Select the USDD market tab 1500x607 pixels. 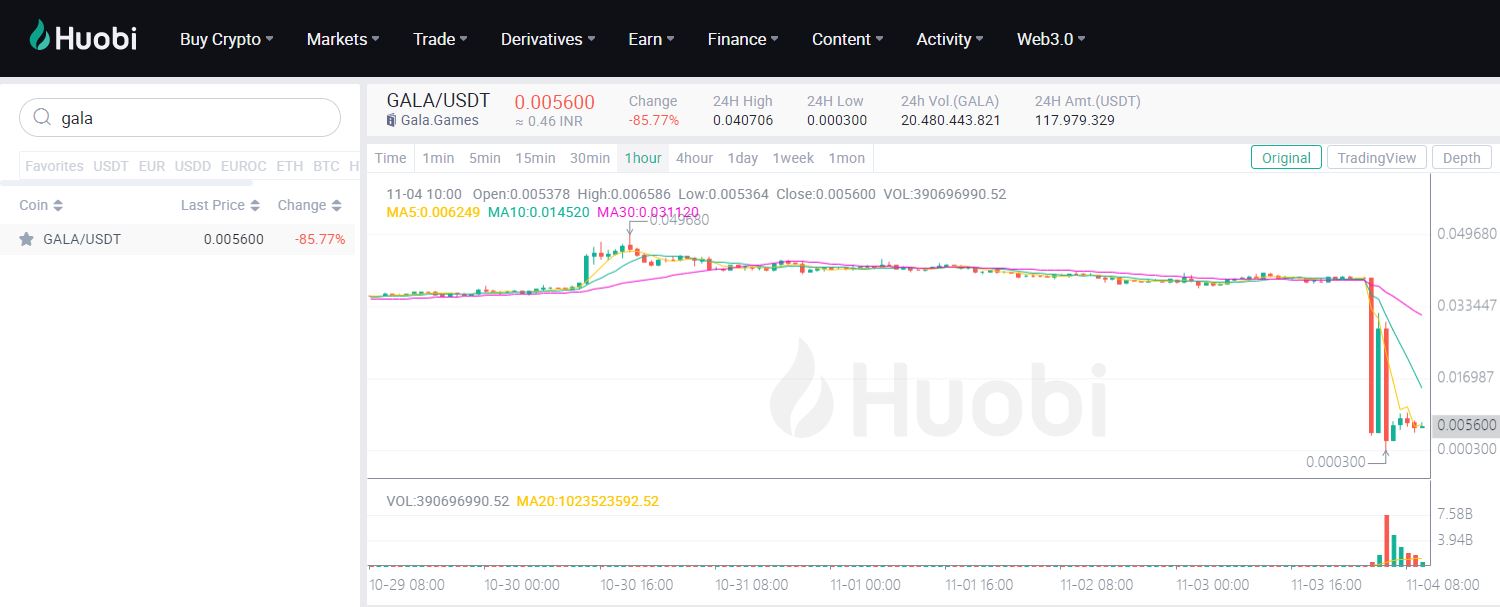click(193, 166)
